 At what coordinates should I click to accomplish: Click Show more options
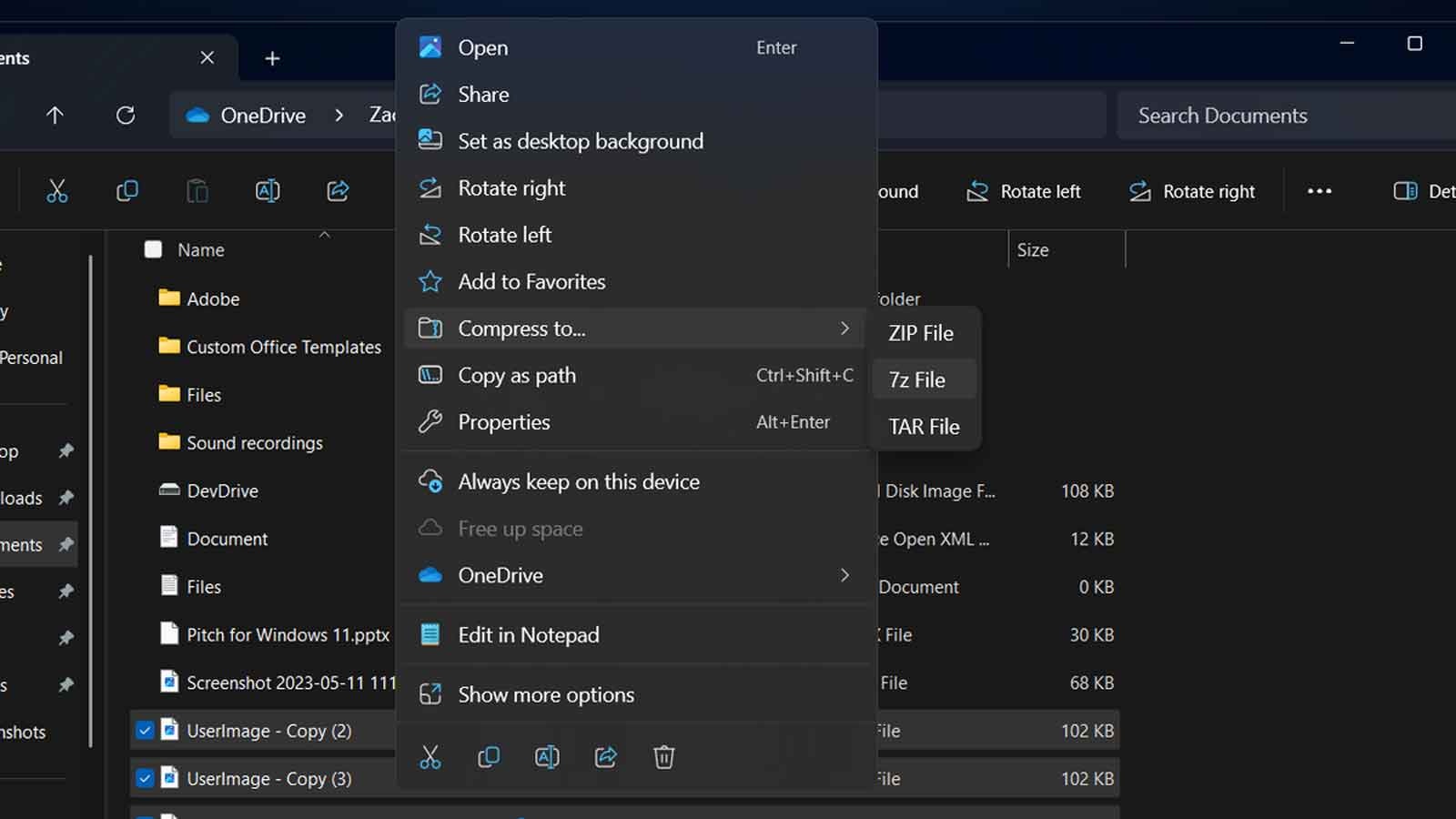(x=545, y=694)
